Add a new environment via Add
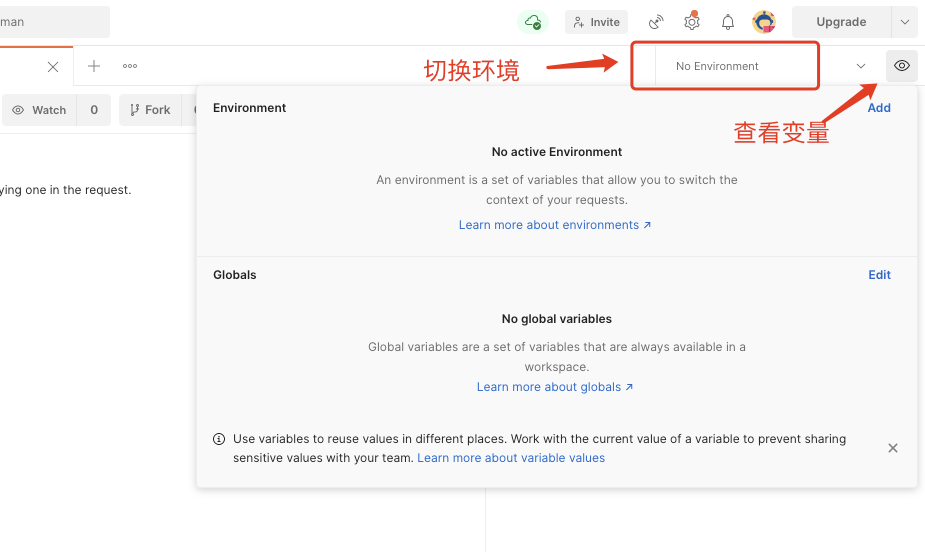This screenshot has height=552, width=925. (x=878, y=108)
